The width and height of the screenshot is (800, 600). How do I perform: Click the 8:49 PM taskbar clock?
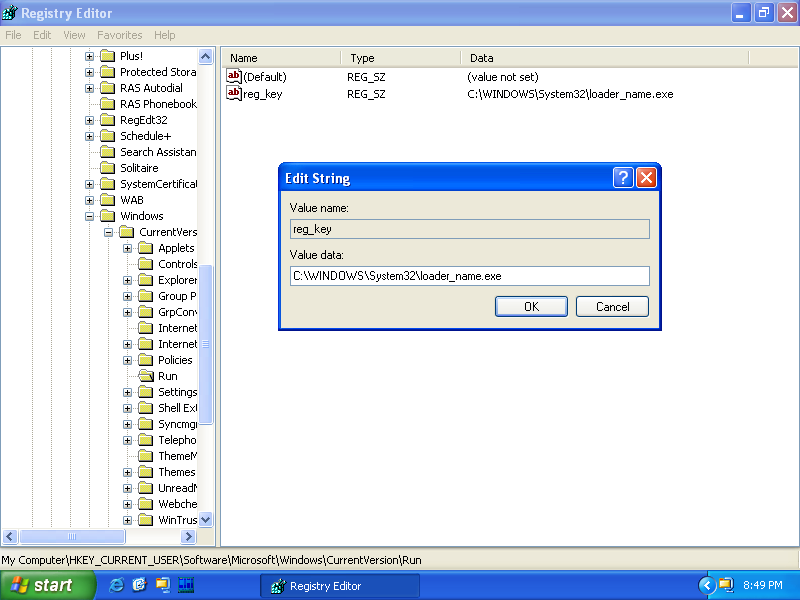[762, 585]
